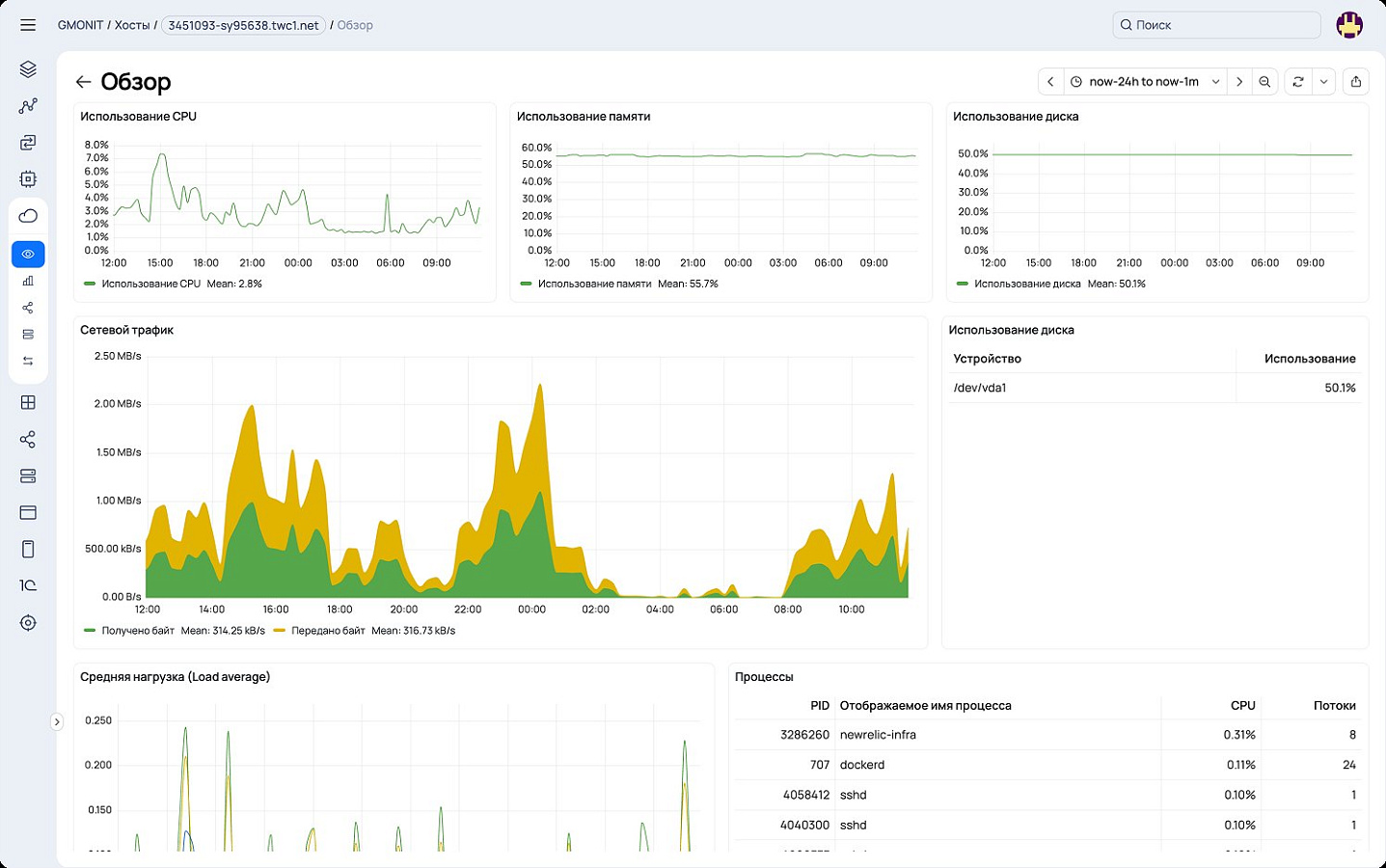Click the back arrow next to Обзор
This screenshot has height=868, width=1386.
click(x=84, y=82)
